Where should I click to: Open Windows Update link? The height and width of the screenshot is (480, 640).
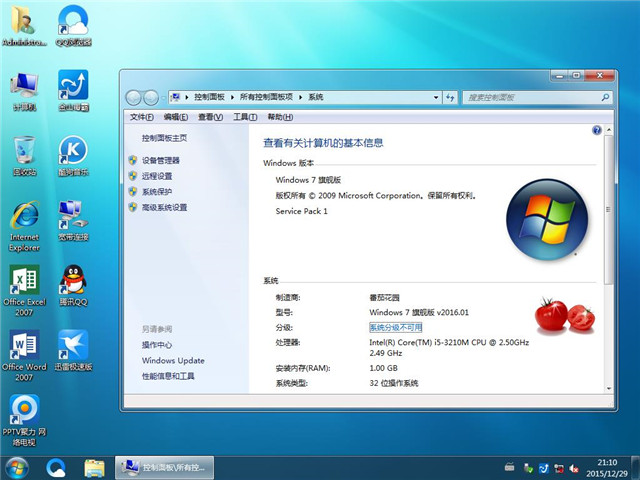[x=173, y=360]
